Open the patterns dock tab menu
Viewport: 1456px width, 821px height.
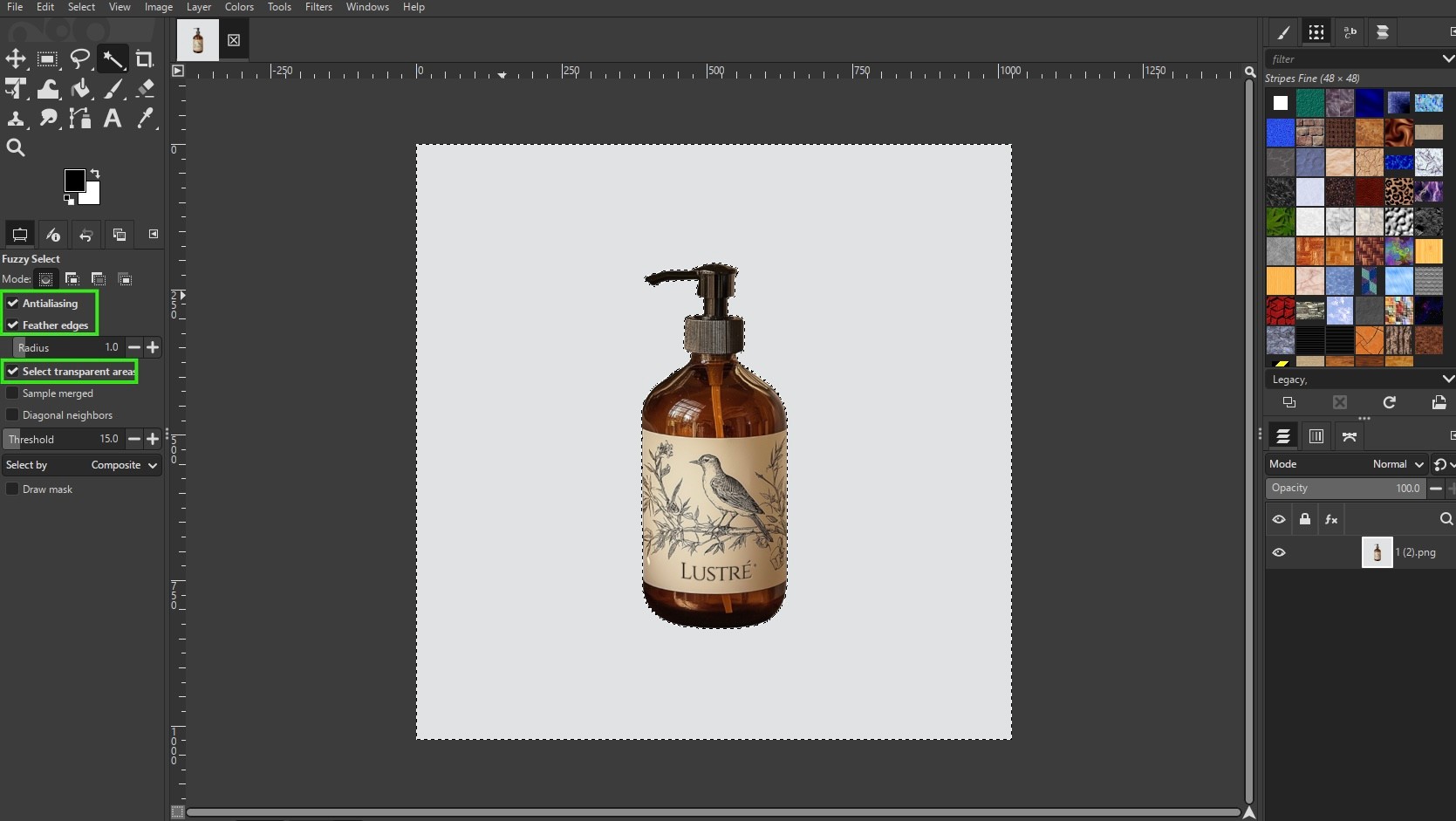click(1452, 32)
